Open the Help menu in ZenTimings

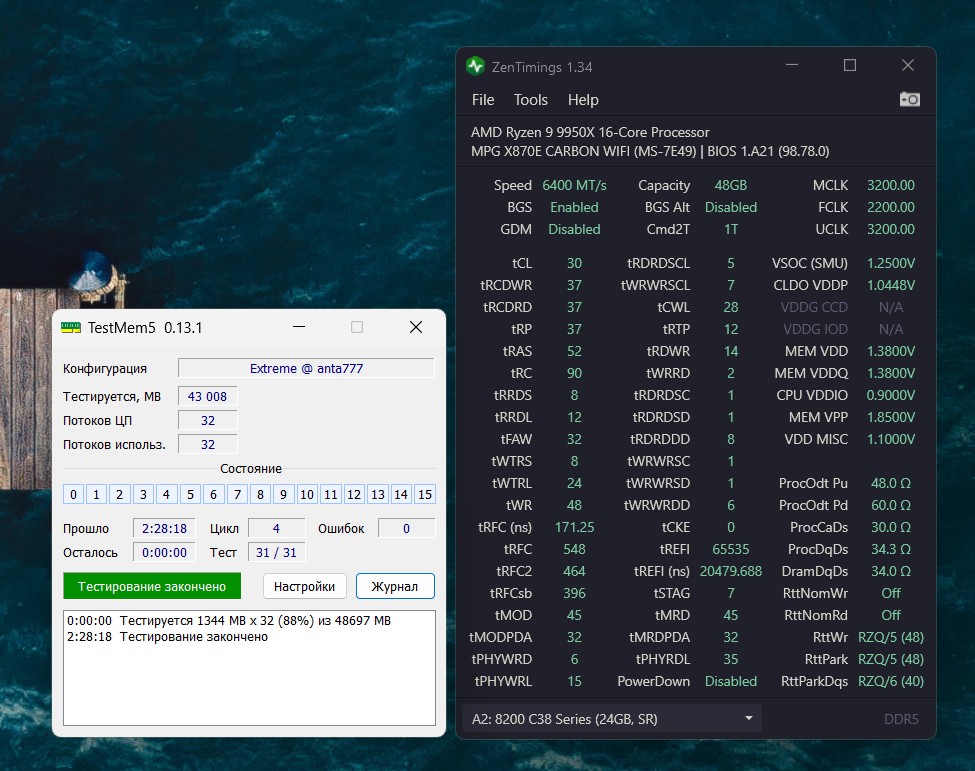(583, 100)
